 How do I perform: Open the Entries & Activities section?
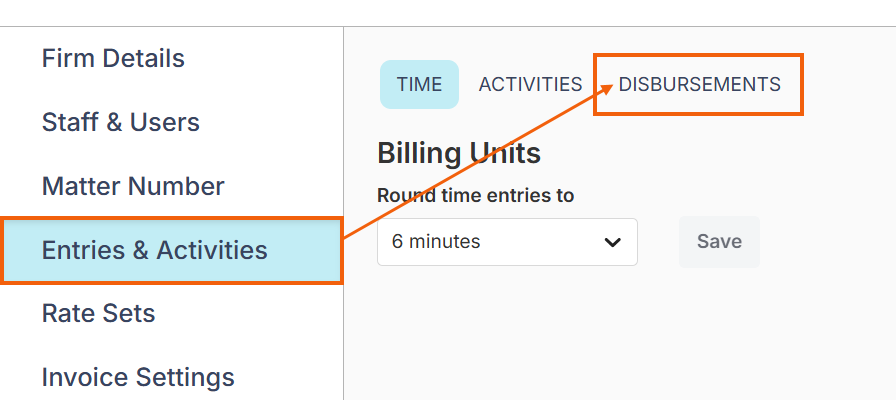click(155, 250)
